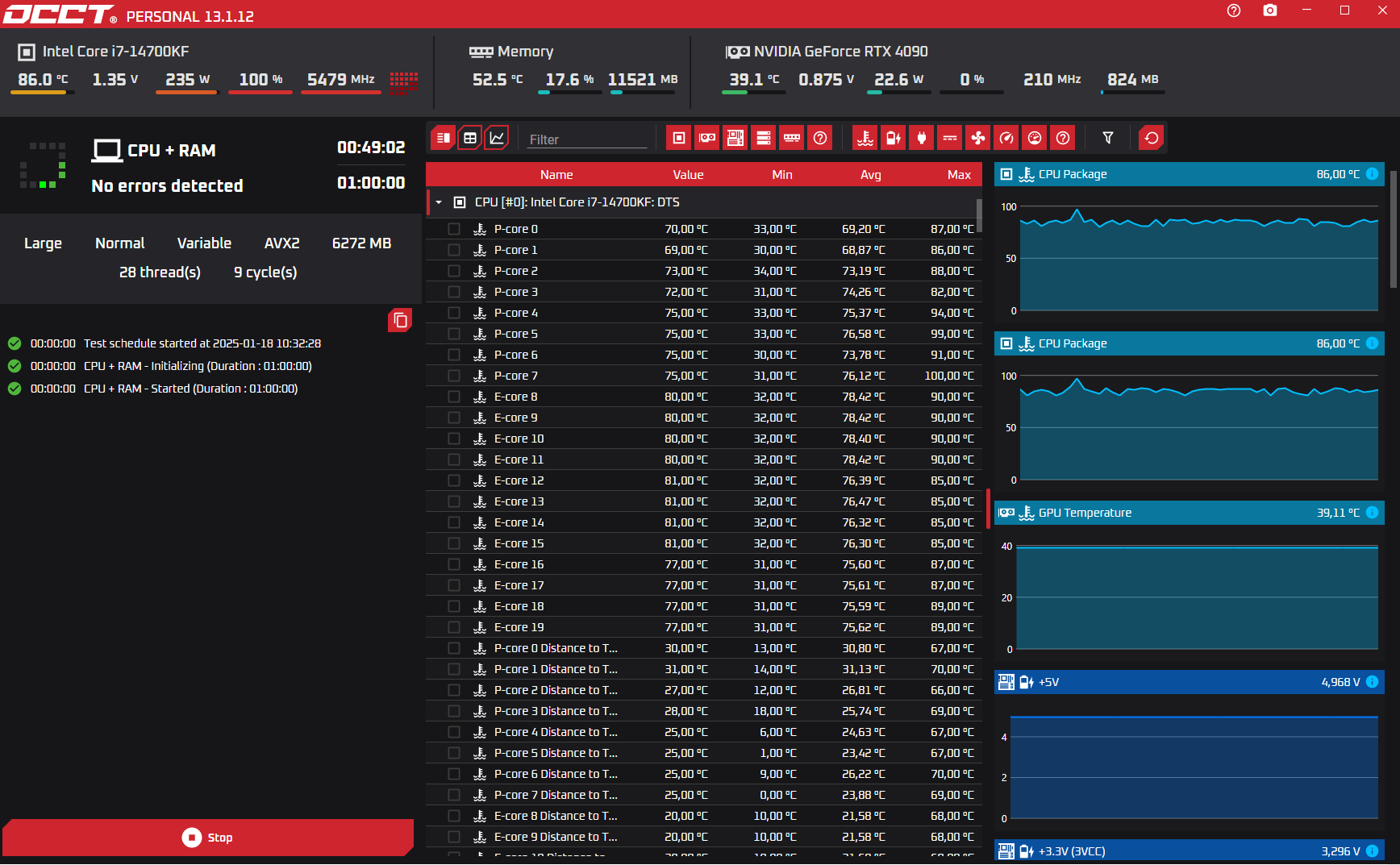Screen dimensions: 1400x865
Task: Check the P-core 0 checkbox
Action: coord(454,229)
